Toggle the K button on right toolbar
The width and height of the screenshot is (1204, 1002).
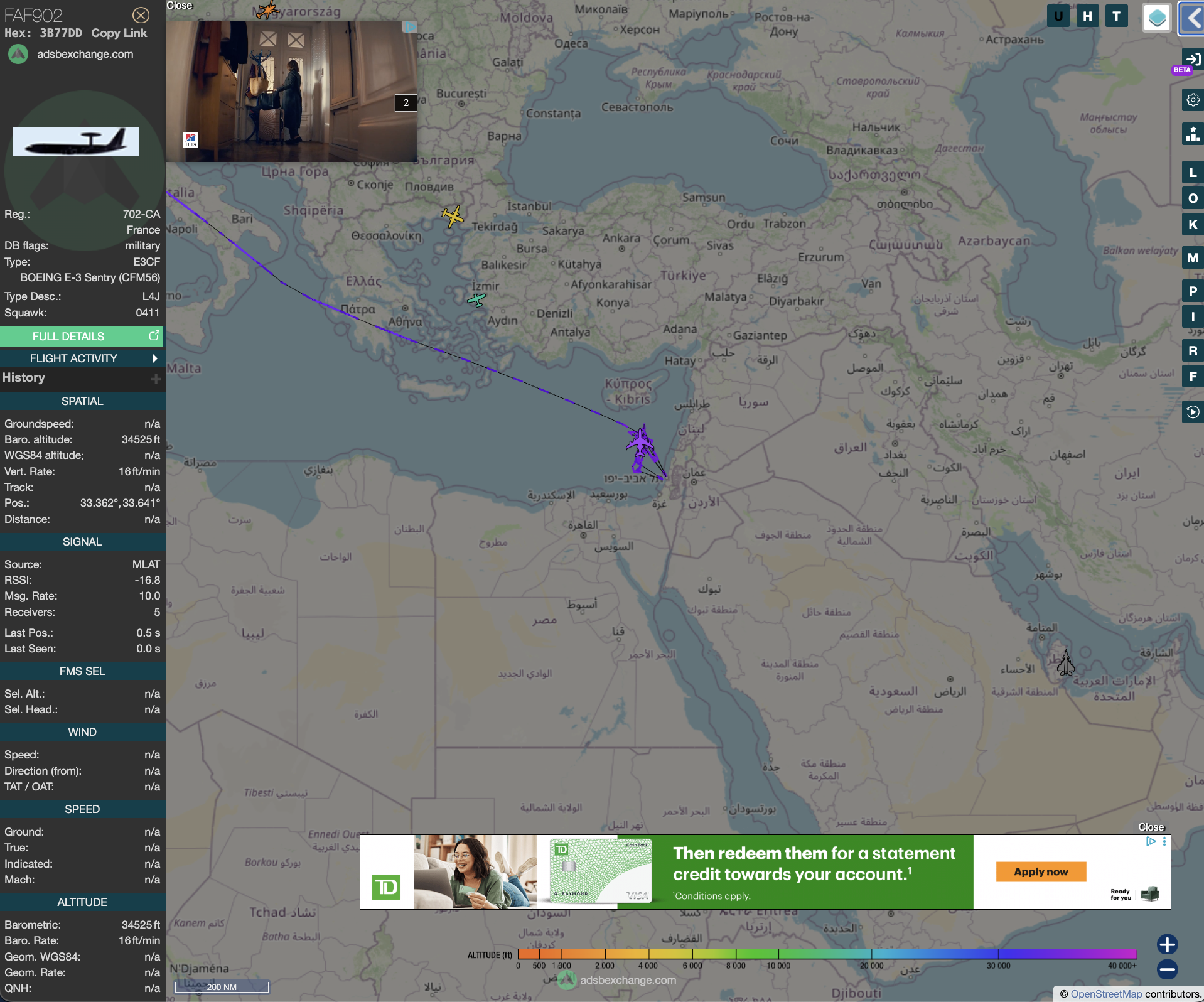click(x=1193, y=225)
